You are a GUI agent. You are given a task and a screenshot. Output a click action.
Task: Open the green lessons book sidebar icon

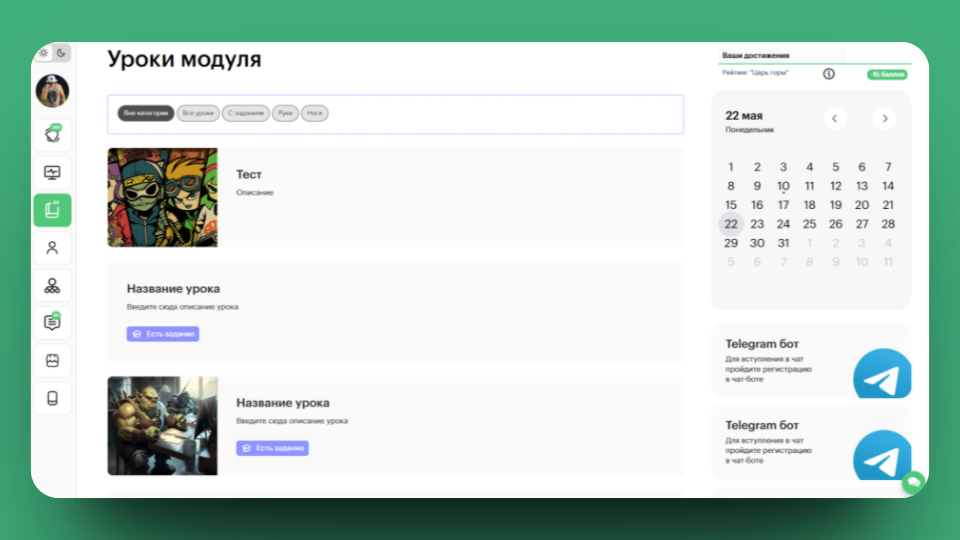(52, 210)
